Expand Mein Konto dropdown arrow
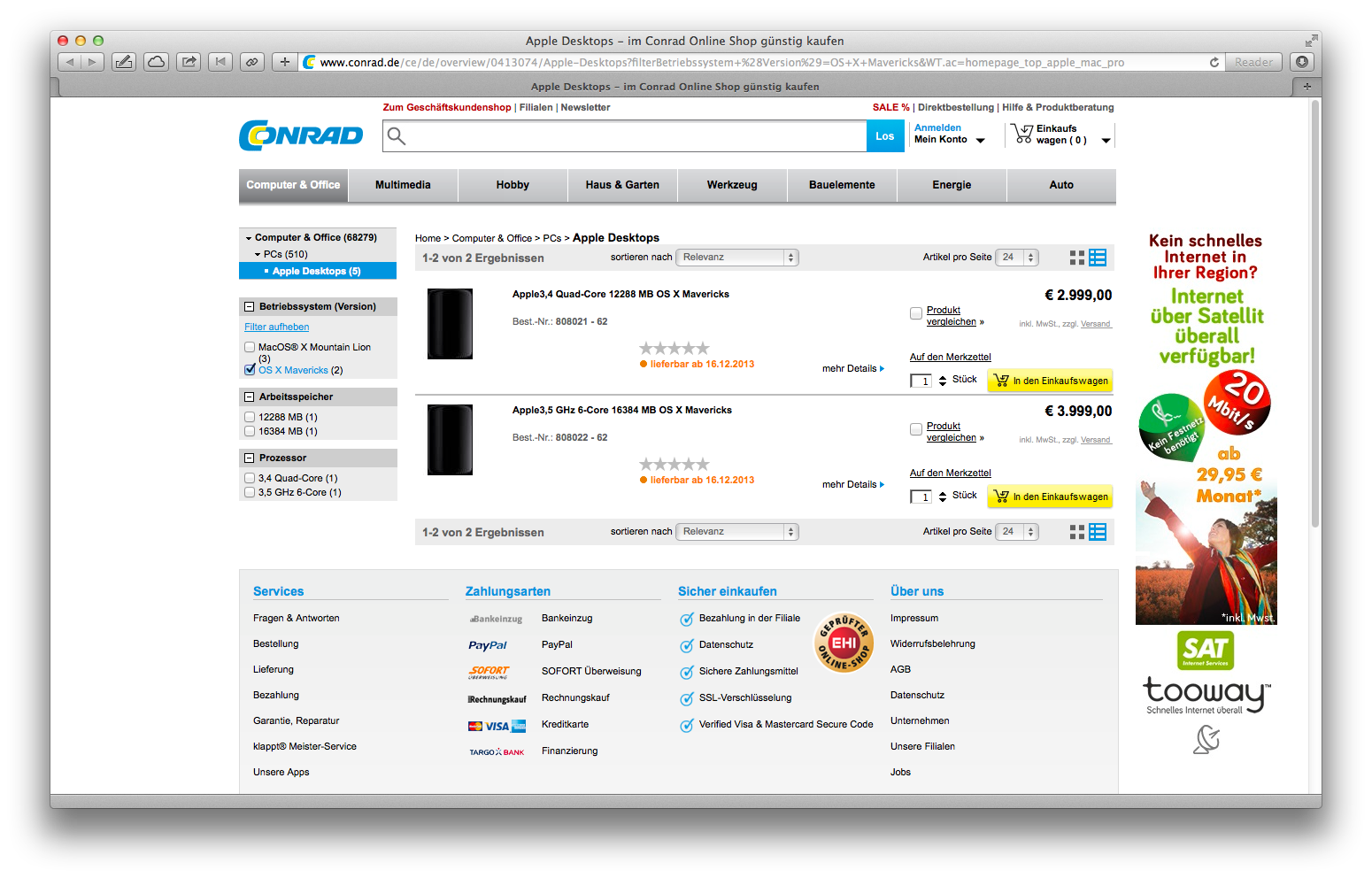Screen dimensions: 1372x878 coord(980,141)
